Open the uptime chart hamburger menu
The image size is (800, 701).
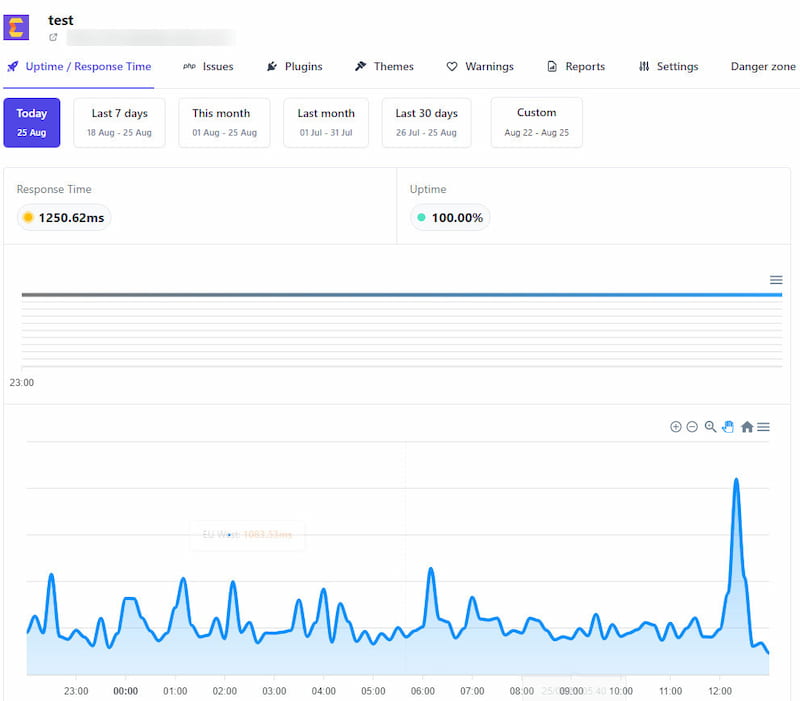pyautogui.click(x=776, y=280)
